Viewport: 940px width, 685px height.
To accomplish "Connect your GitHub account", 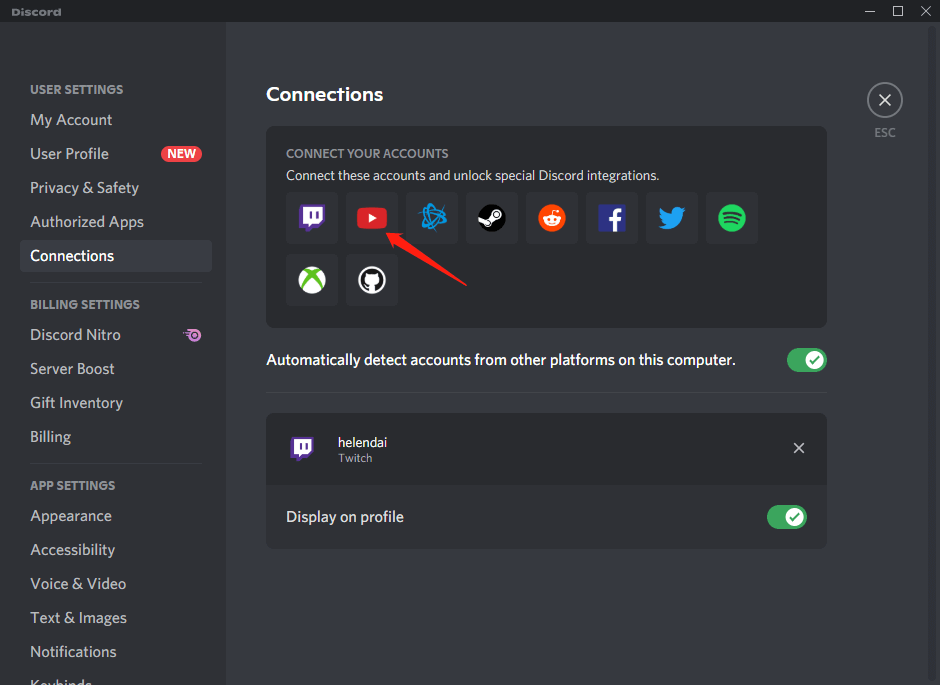I will [x=372, y=280].
